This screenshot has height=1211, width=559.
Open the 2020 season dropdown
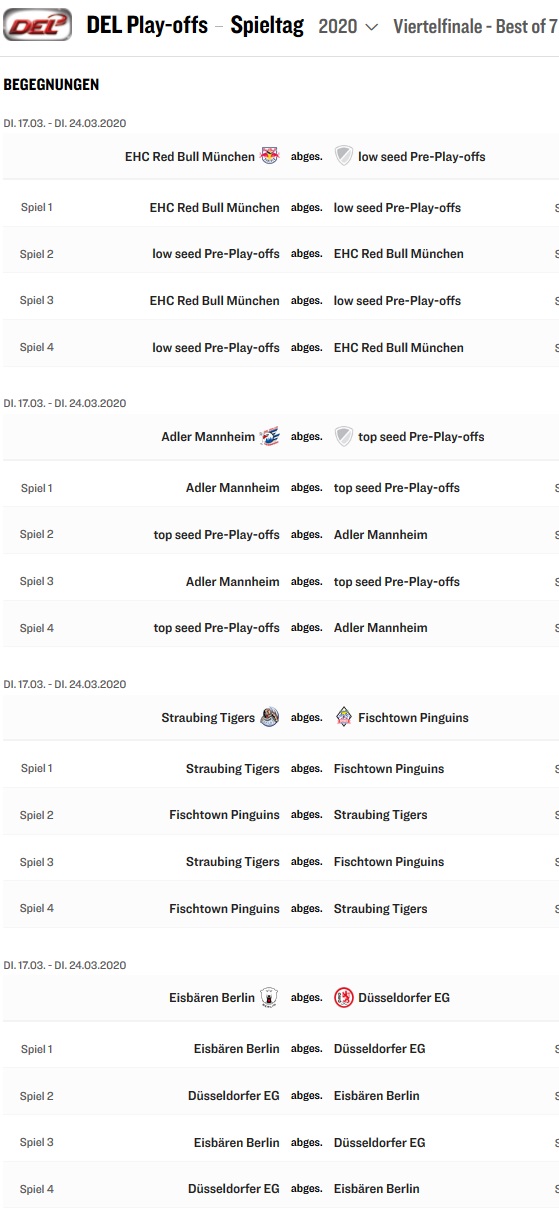click(348, 27)
